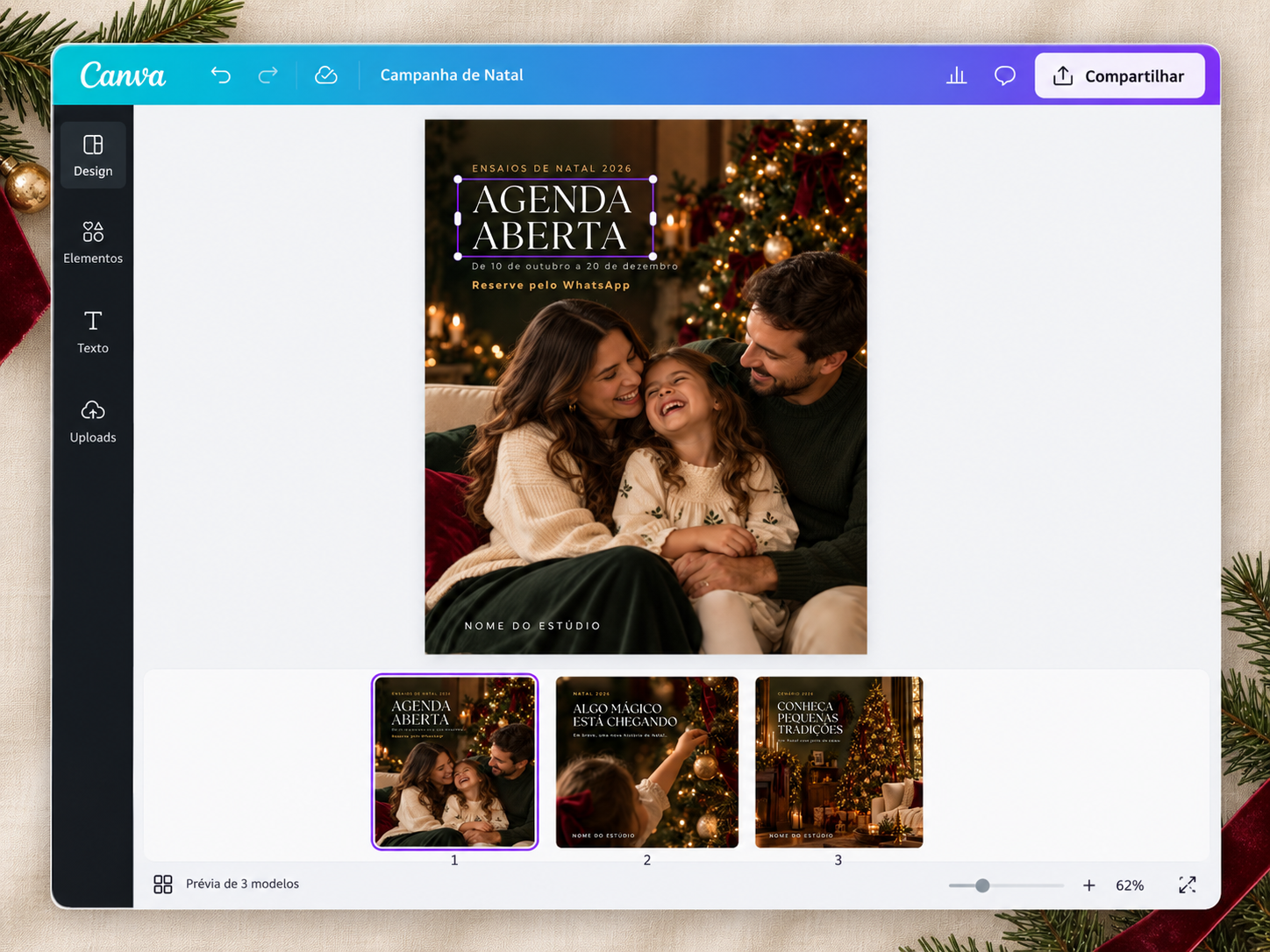Zoom in with the plus button
This screenshot has height=952, width=1270.
tap(1089, 885)
